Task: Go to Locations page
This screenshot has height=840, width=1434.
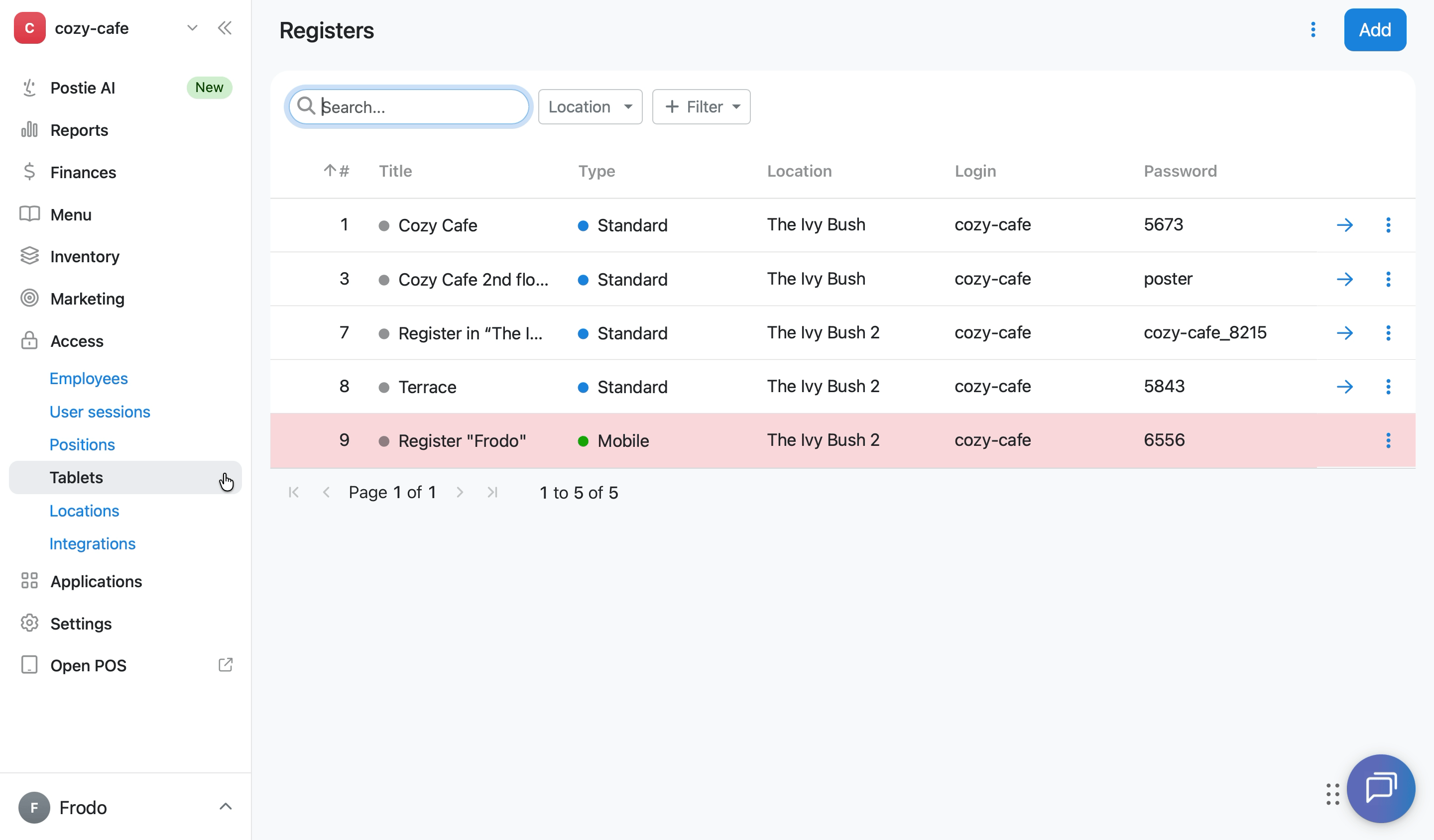Action: coord(84,511)
